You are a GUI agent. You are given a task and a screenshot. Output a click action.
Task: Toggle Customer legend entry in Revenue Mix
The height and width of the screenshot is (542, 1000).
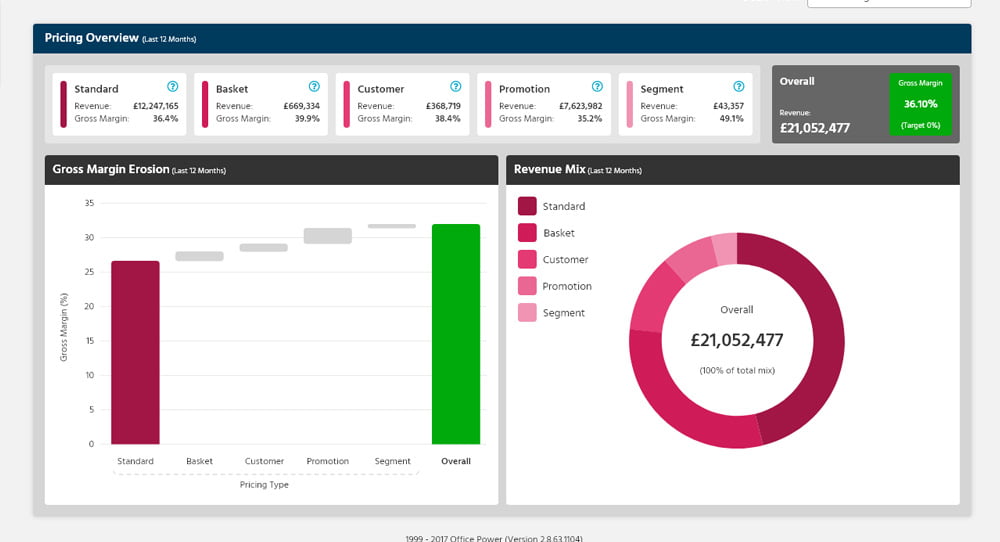point(565,260)
